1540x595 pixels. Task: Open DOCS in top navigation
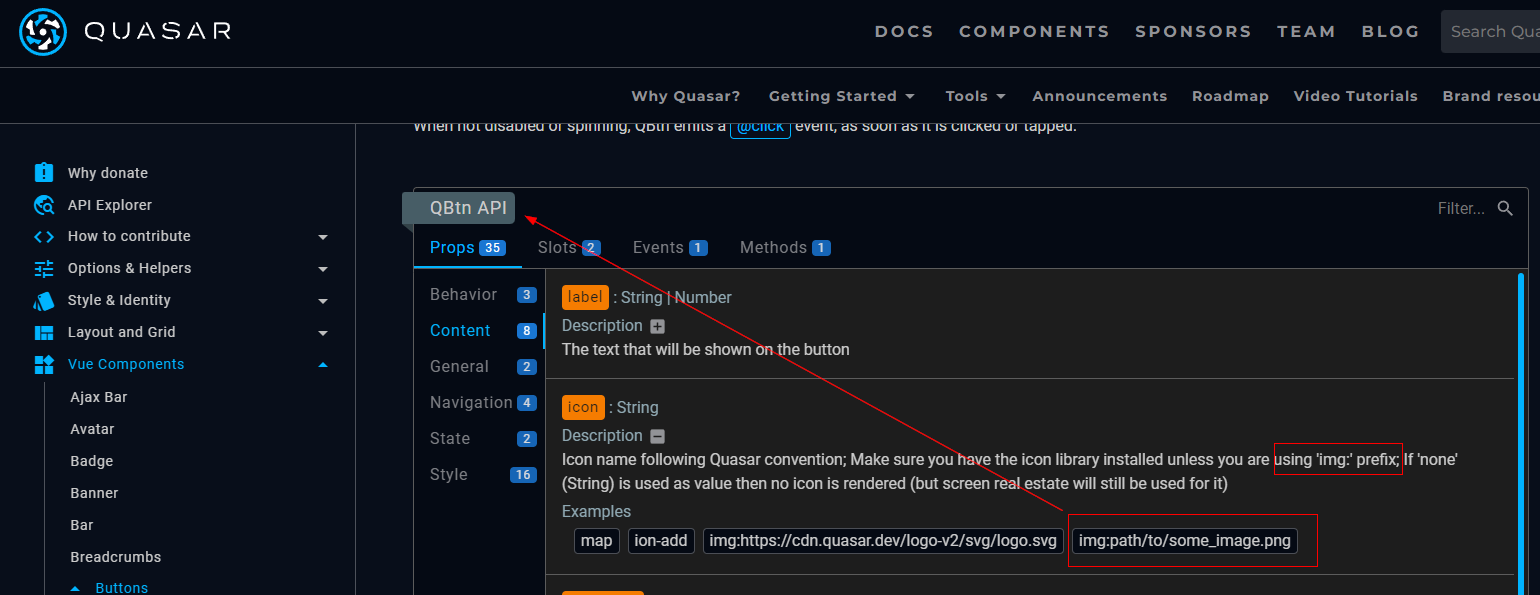pyautogui.click(x=904, y=32)
